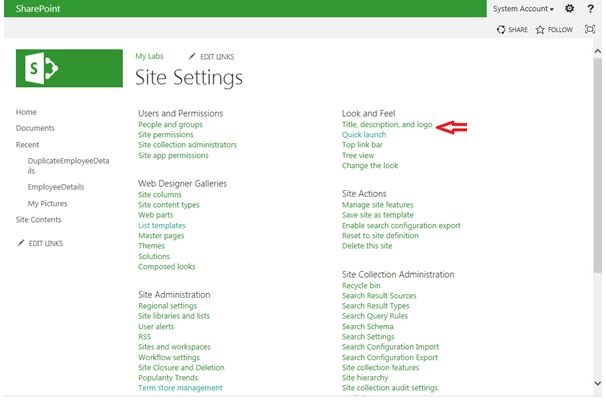Click the pencil icon beside top EDIT LINKS
This screenshot has width=606, height=403.
(x=192, y=56)
